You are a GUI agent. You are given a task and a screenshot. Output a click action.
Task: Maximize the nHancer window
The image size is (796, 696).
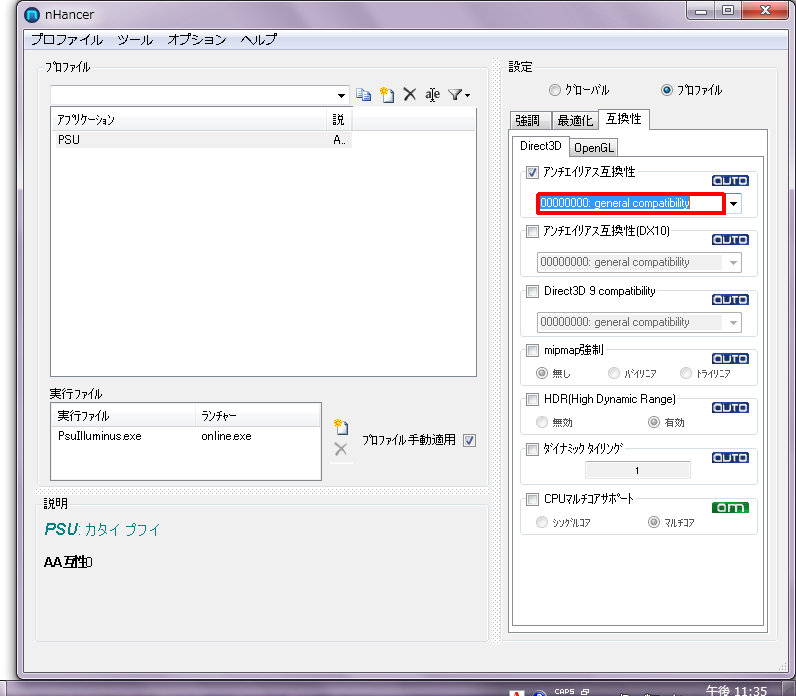tap(728, 11)
